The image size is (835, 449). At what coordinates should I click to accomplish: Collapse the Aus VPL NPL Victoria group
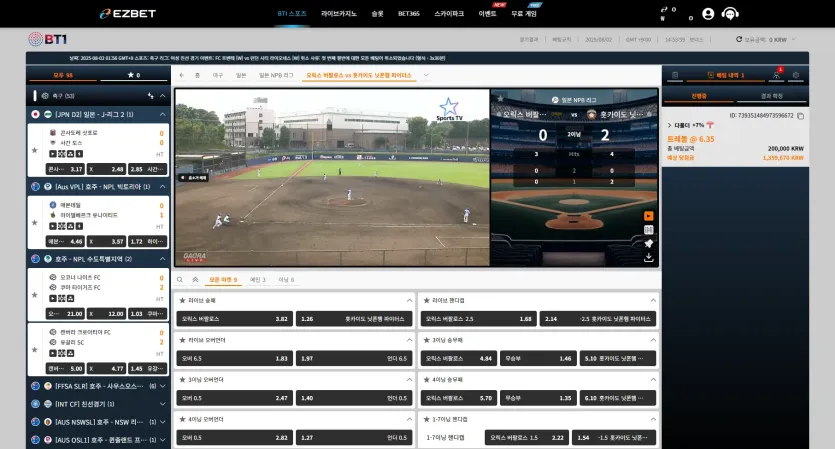tap(162, 187)
